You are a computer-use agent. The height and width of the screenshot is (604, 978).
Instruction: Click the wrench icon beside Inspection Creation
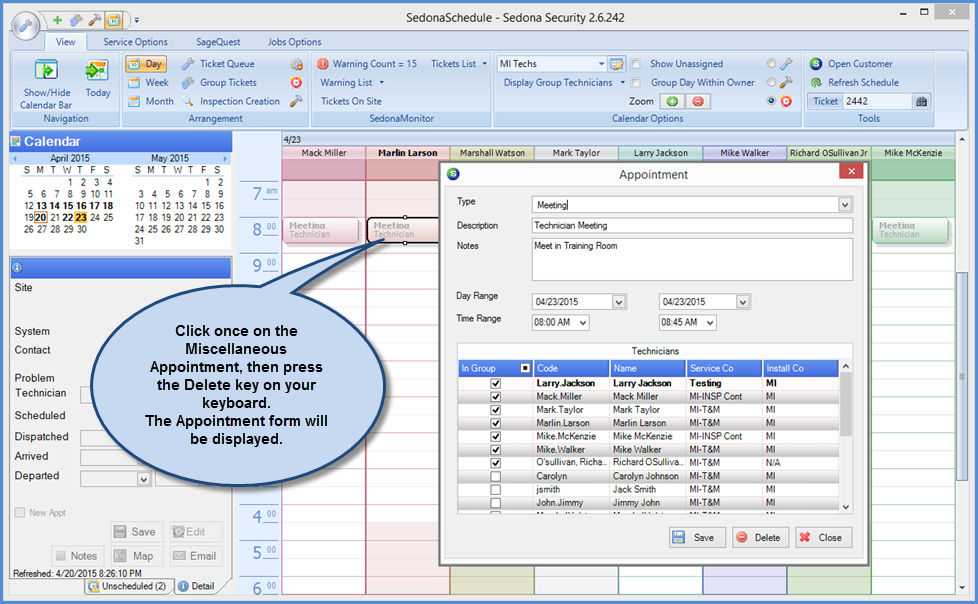point(296,101)
